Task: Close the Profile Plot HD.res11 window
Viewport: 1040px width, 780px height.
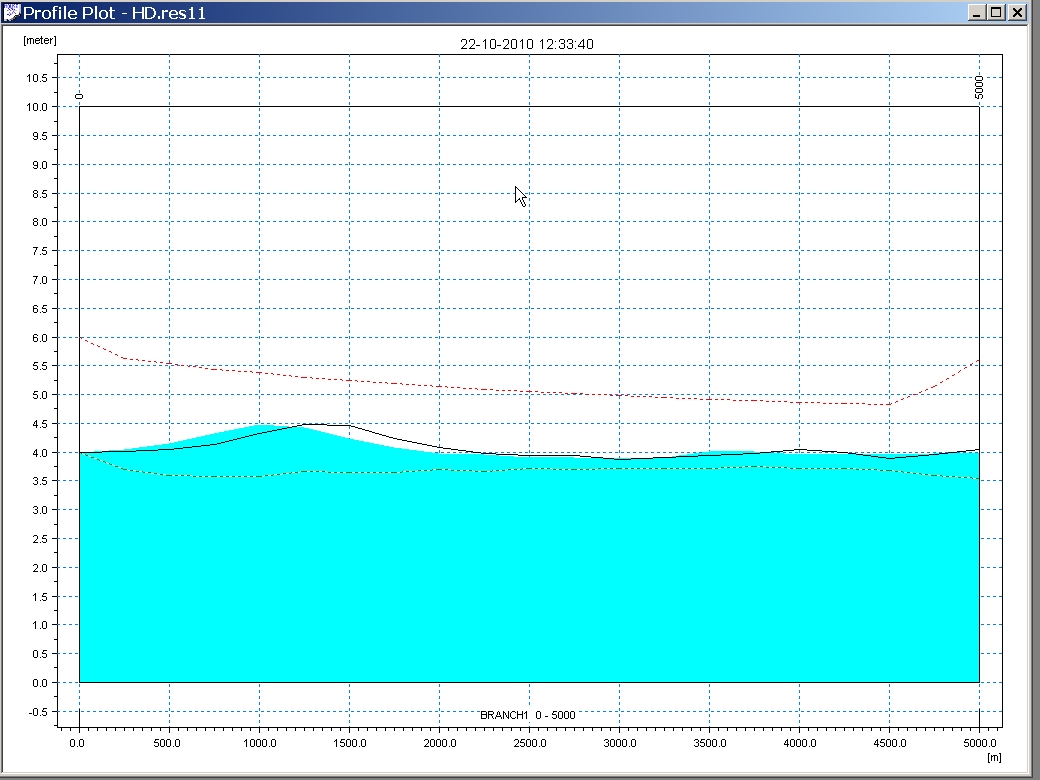Action: [x=1017, y=13]
